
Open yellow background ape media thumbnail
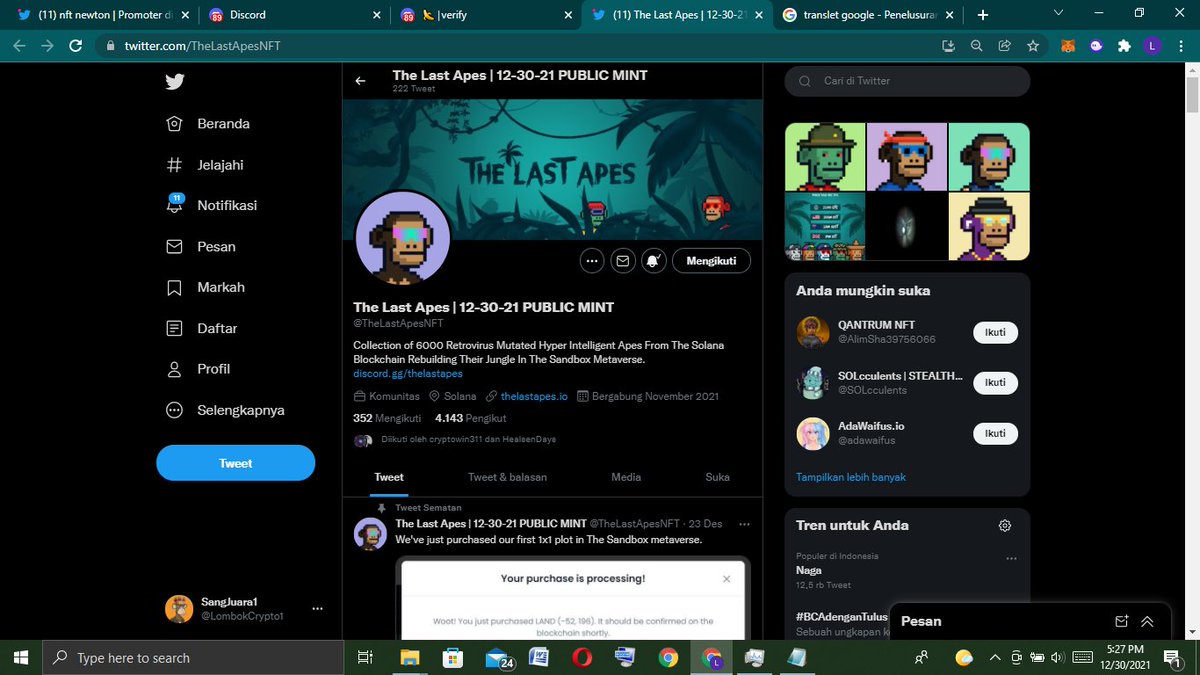pyautogui.click(x=989, y=226)
